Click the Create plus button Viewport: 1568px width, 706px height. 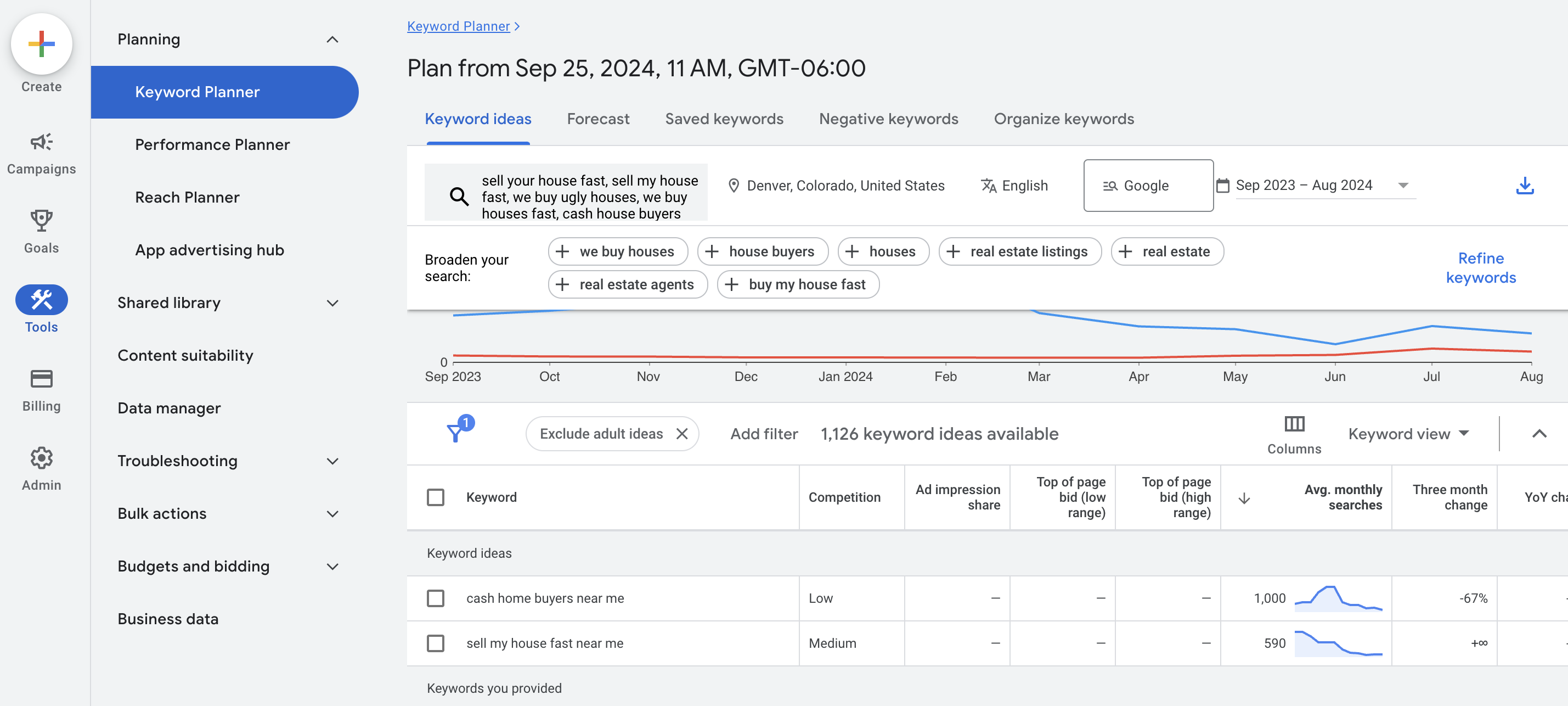click(41, 44)
